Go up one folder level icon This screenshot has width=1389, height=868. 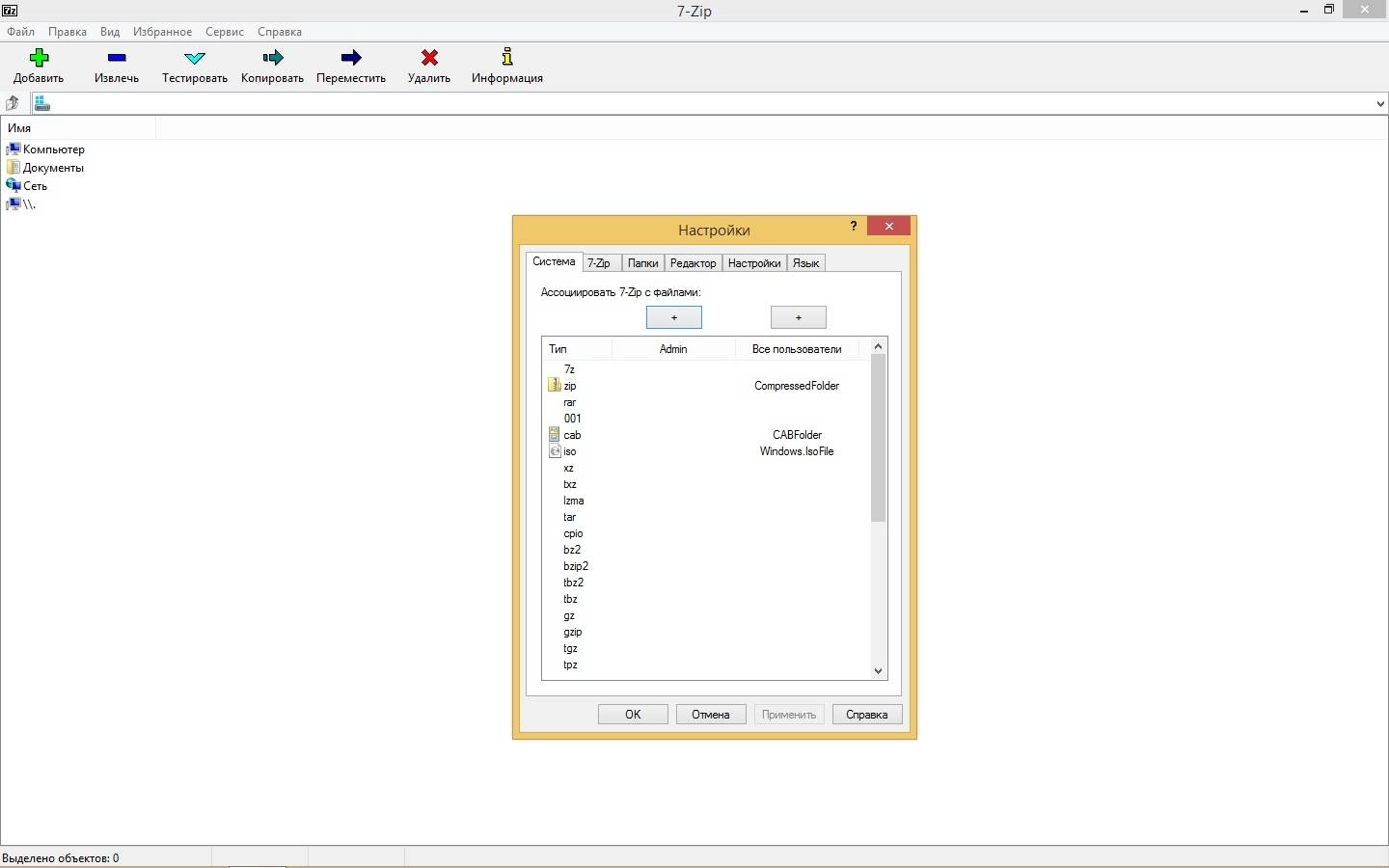tap(12, 103)
